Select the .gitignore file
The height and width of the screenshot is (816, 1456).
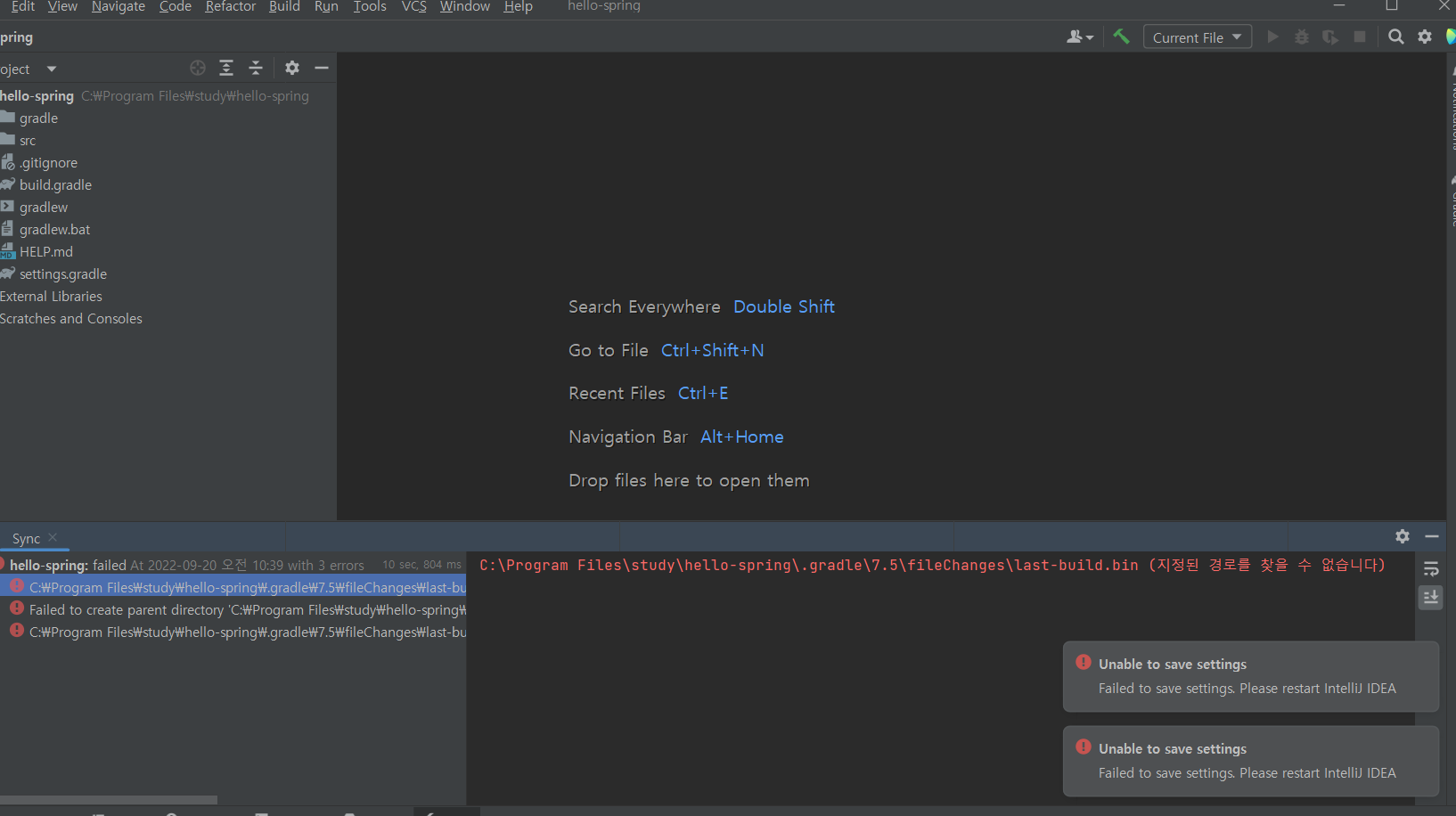tap(168, 162)
